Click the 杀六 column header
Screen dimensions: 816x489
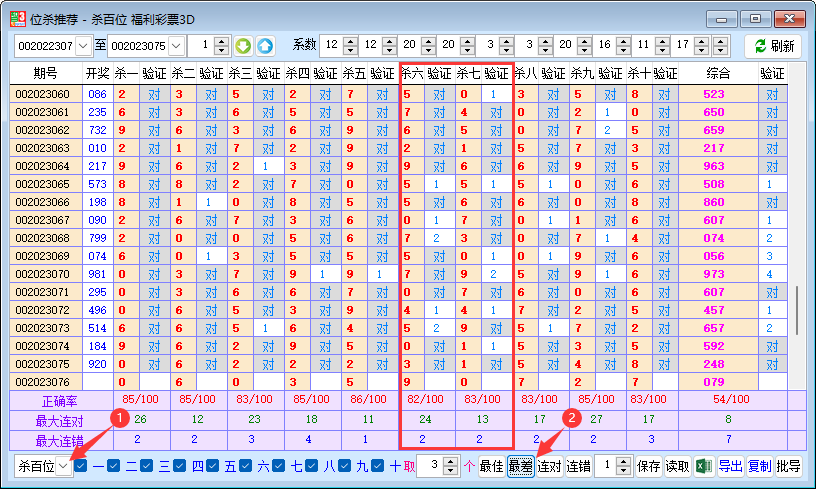pos(412,73)
